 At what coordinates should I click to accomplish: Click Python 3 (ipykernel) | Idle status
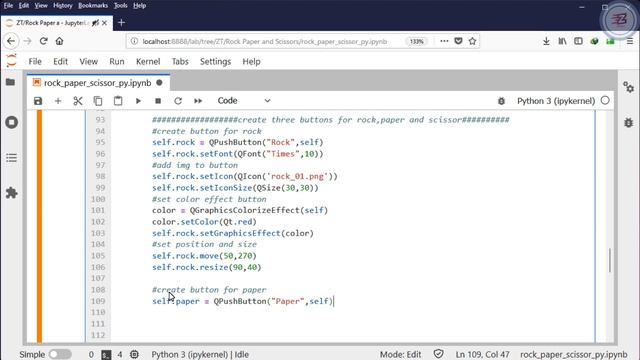coord(200,354)
